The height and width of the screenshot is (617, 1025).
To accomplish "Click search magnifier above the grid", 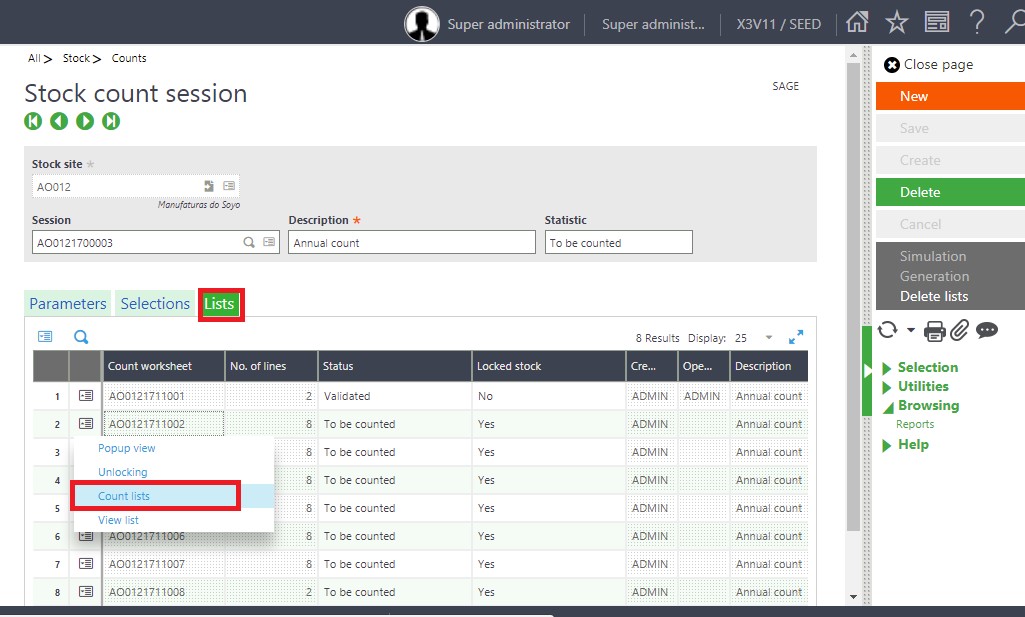I will 81,338.
